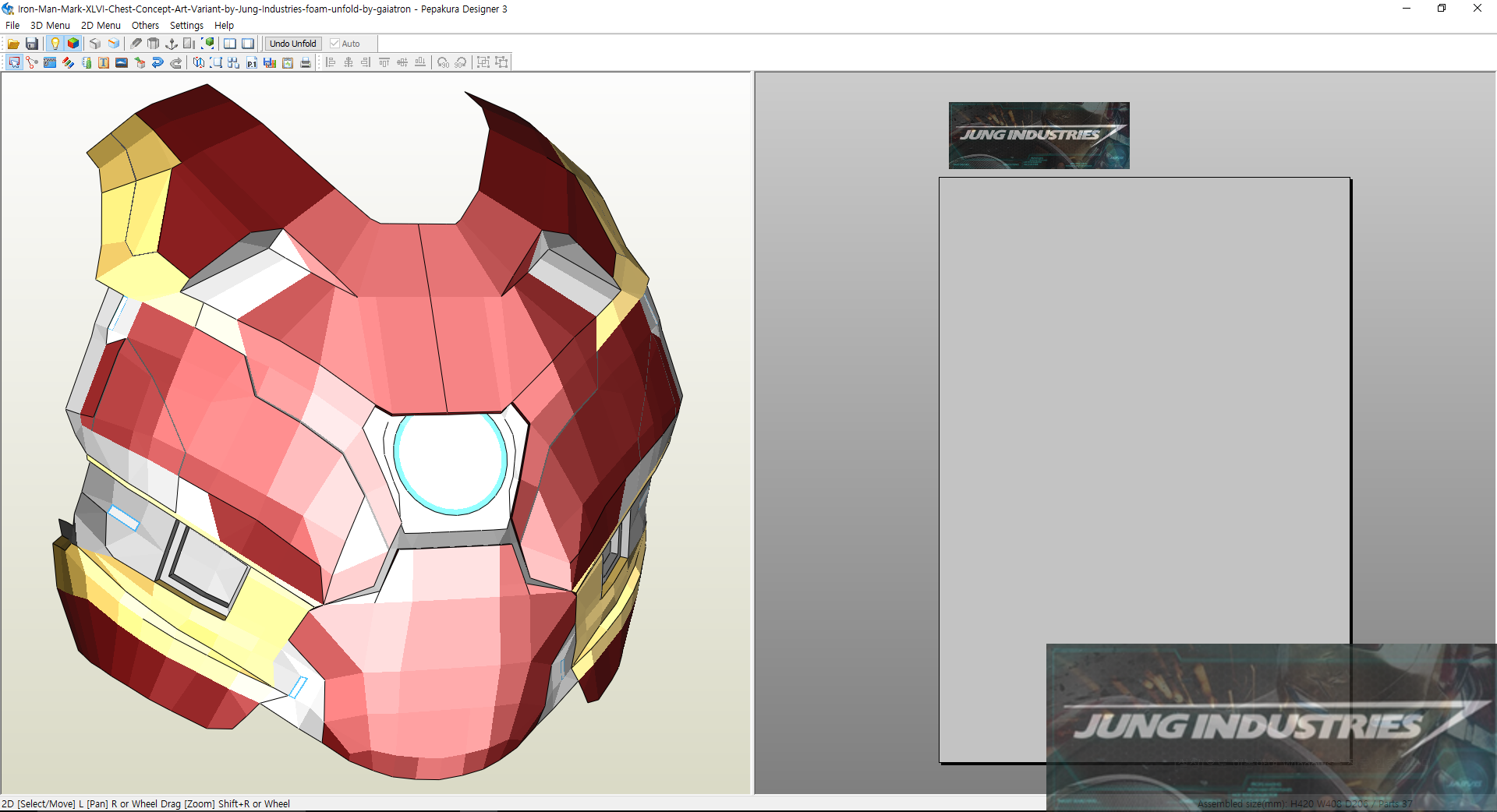The height and width of the screenshot is (812, 1497).
Task: Click the gray curved arrow icon
Action: (175, 62)
